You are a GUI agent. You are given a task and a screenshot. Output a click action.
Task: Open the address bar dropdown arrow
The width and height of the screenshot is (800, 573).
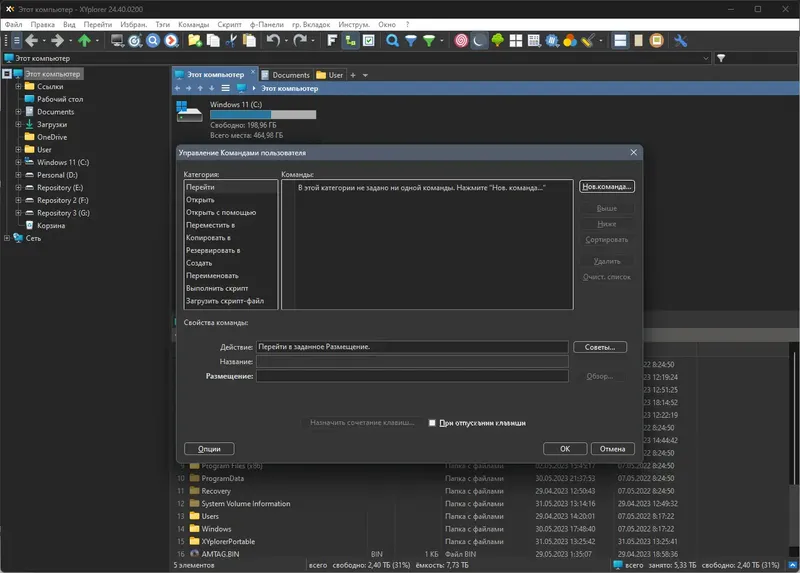pos(706,58)
